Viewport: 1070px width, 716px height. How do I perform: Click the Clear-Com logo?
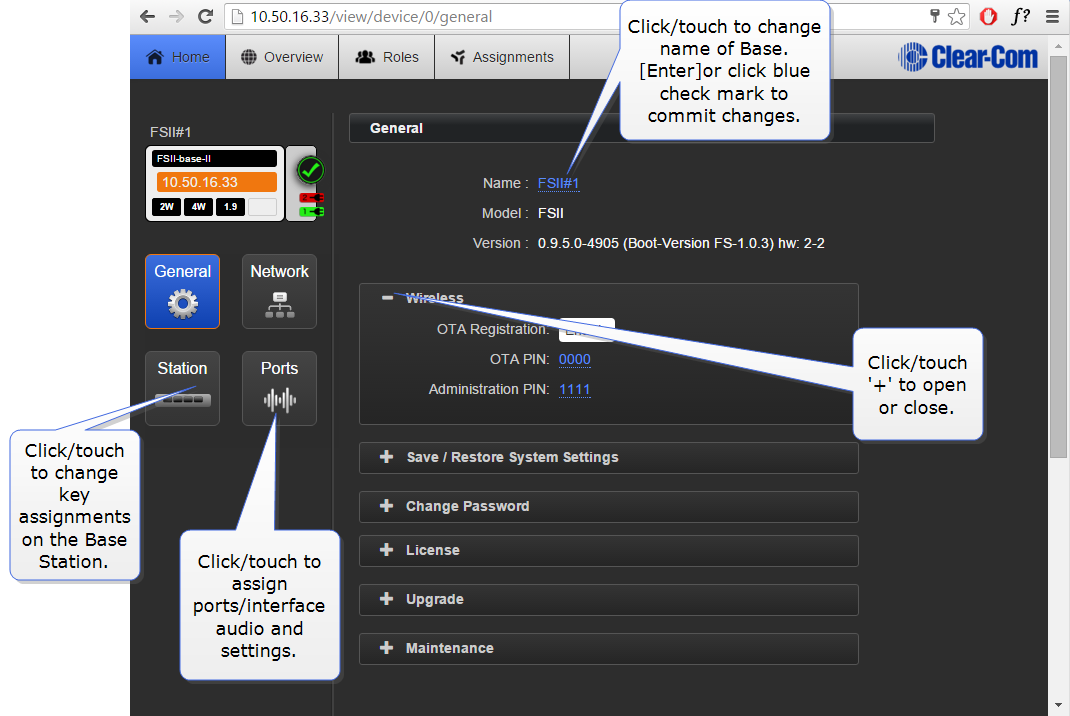tap(968, 57)
